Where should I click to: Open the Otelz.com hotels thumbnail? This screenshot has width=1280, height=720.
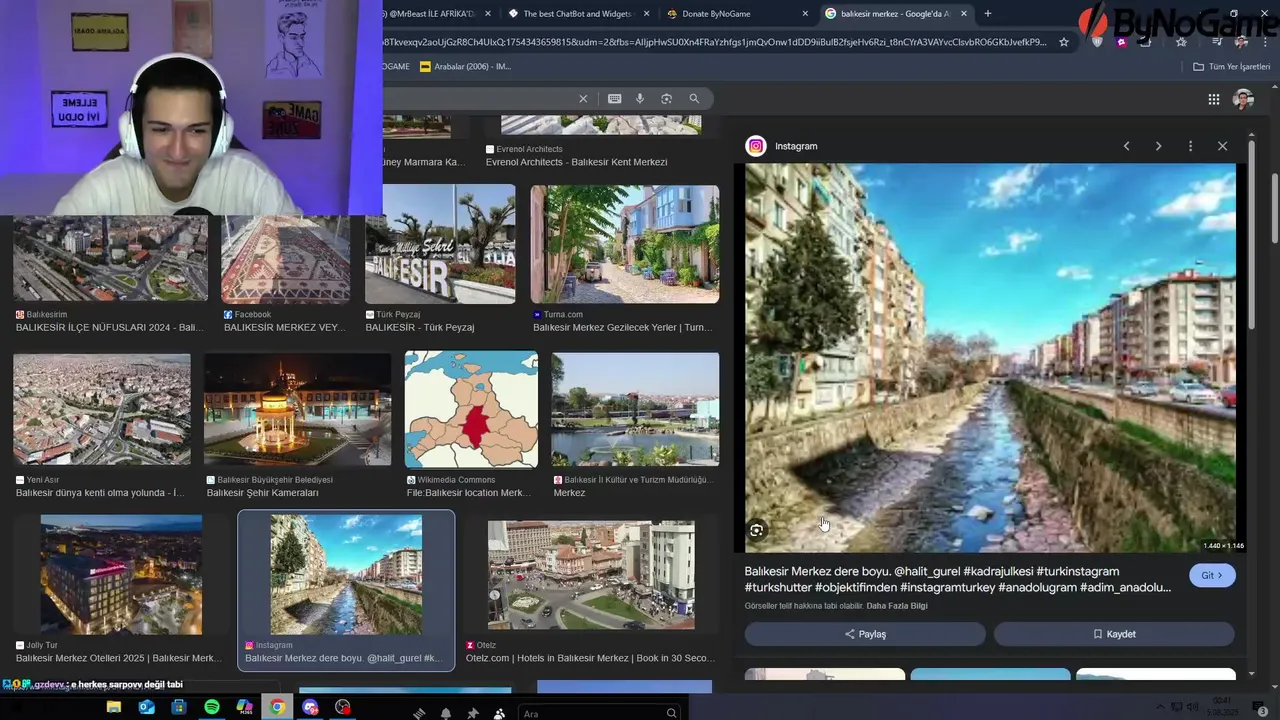591,575
